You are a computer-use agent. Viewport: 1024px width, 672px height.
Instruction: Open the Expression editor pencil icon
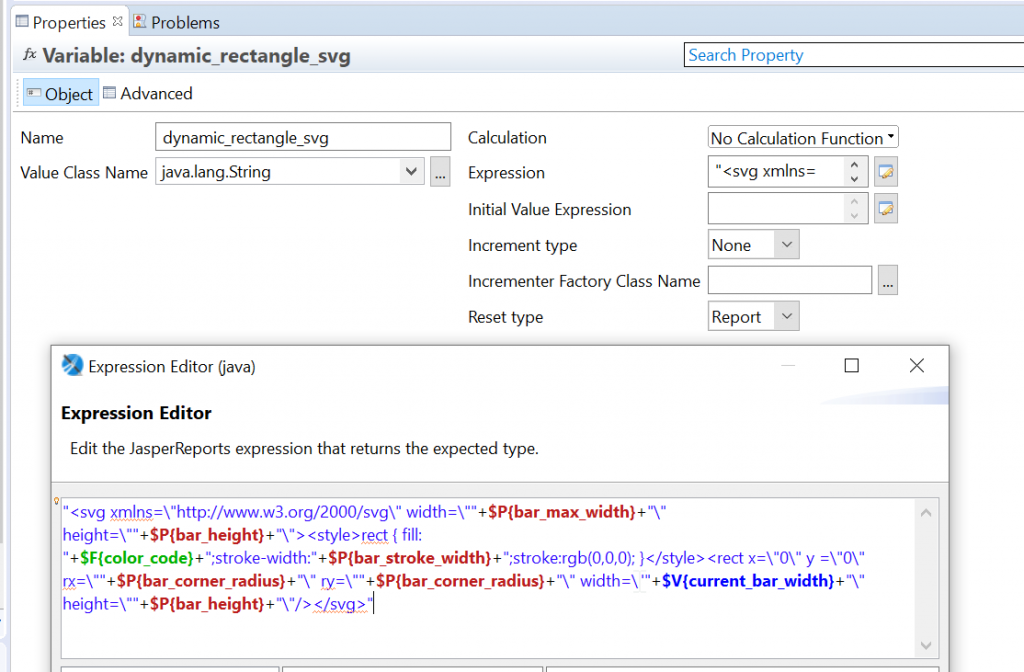(x=888, y=172)
